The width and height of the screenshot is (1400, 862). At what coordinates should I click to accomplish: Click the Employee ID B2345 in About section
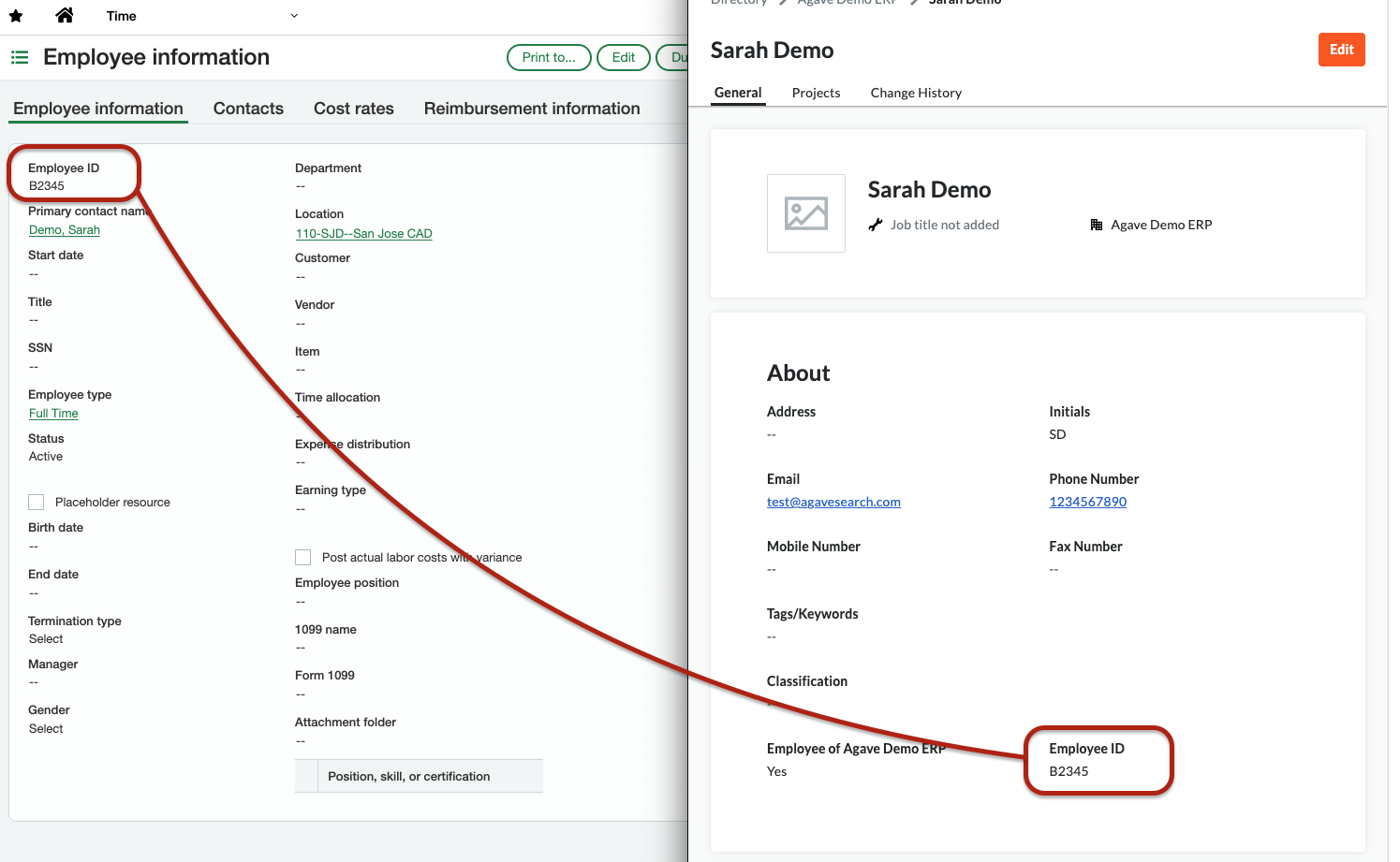click(x=1068, y=771)
